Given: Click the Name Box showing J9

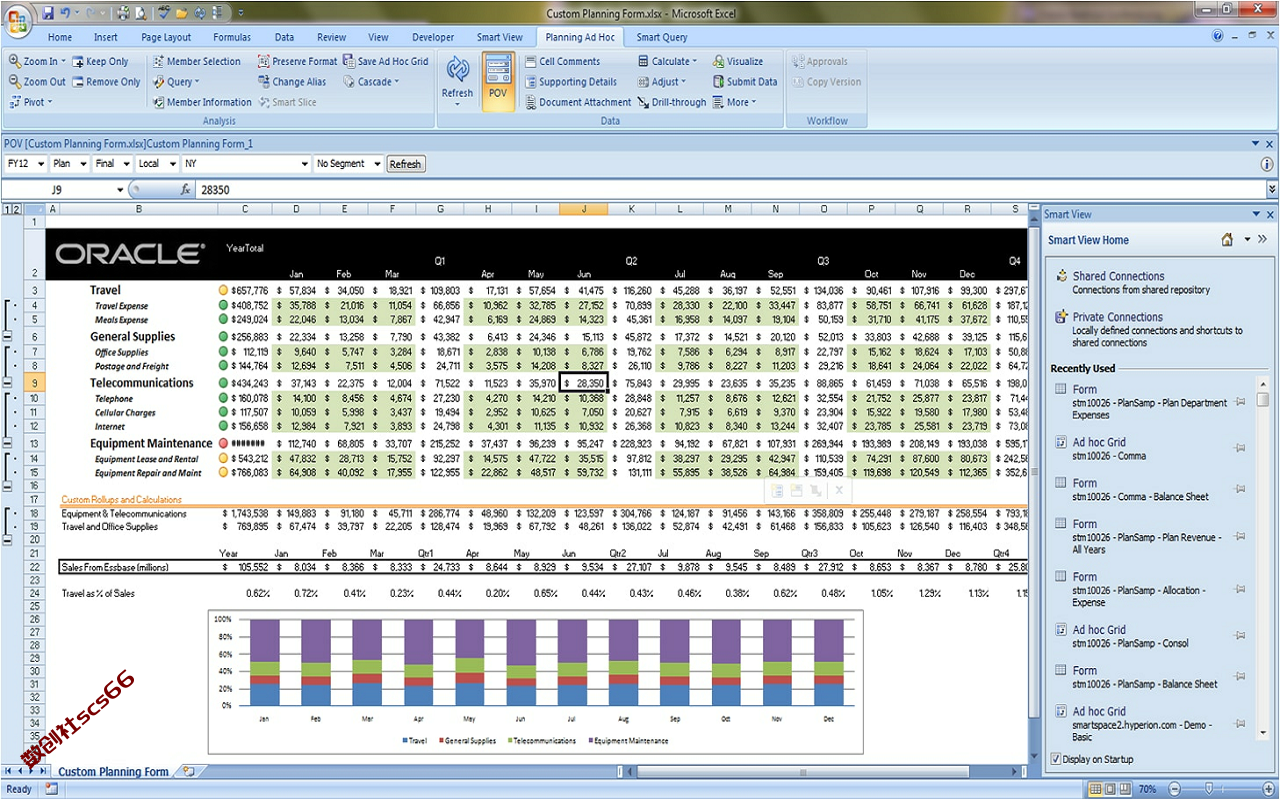Looking at the screenshot, I should [62, 189].
